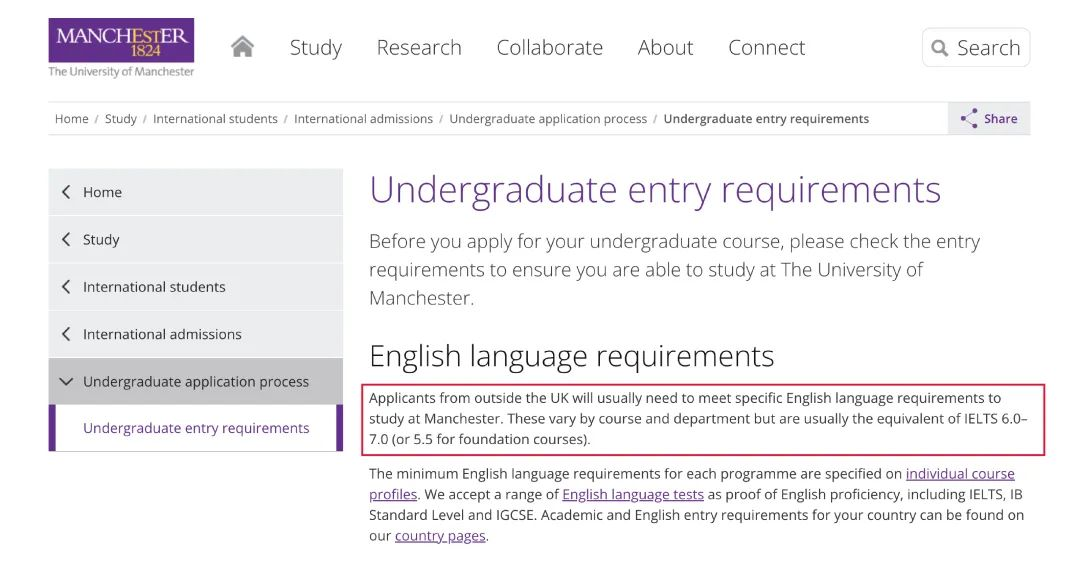Click paragraph starting 'Applicants from outside the UK'
Image resolution: width=1080 pixels, height=562 pixels.
(698, 419)
